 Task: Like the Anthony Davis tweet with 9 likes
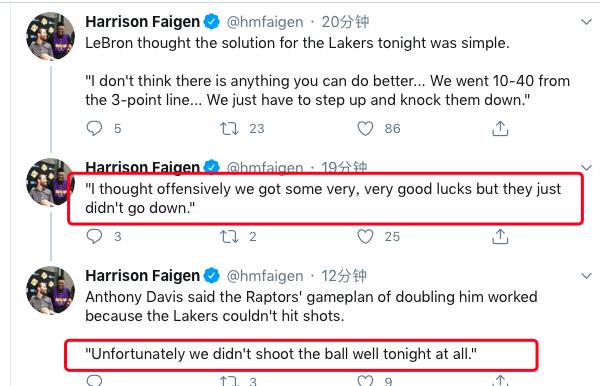point(365,381)
